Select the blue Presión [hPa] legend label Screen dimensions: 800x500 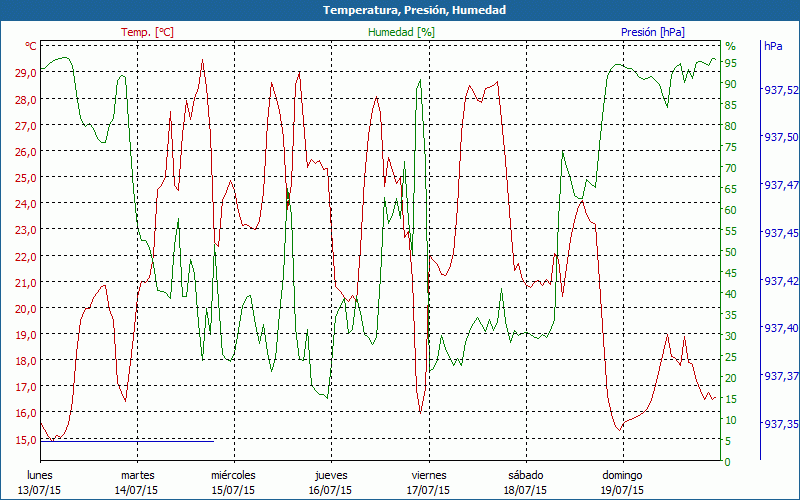click(652, 32)
